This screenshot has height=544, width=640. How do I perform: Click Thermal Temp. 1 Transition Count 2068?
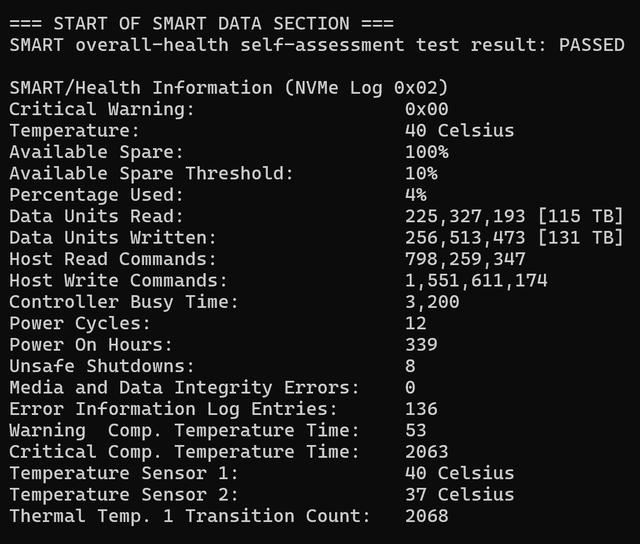[x=427, y=516]
